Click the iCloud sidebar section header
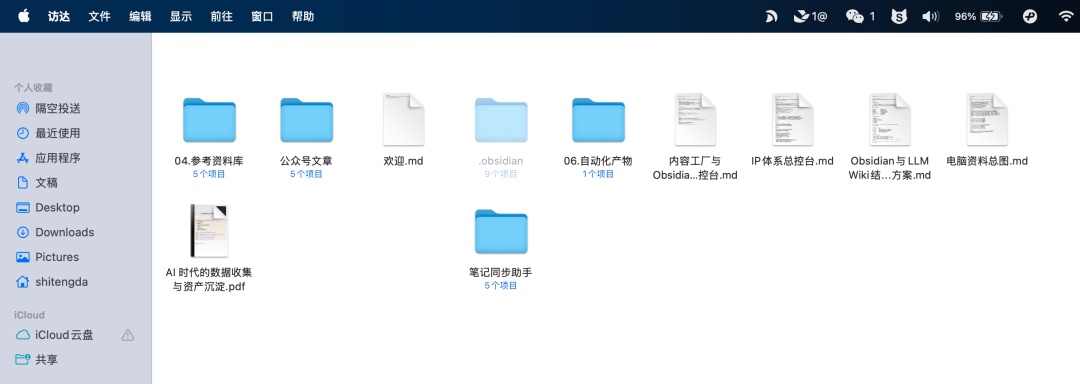Screen dimensions: 1080x384 30,314
